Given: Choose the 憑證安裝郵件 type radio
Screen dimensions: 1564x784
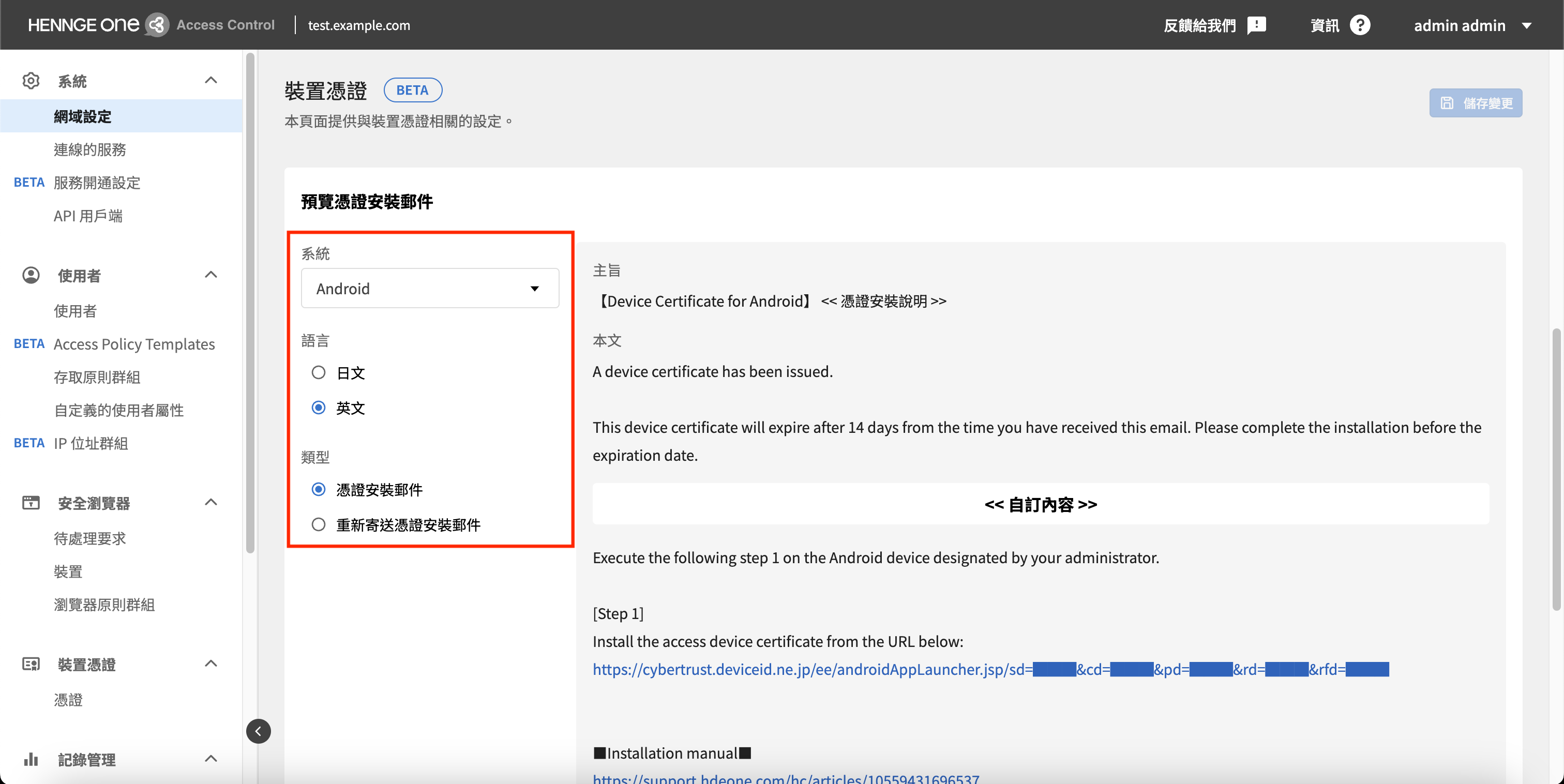Looking at the screenshot, I should [318, 489].
